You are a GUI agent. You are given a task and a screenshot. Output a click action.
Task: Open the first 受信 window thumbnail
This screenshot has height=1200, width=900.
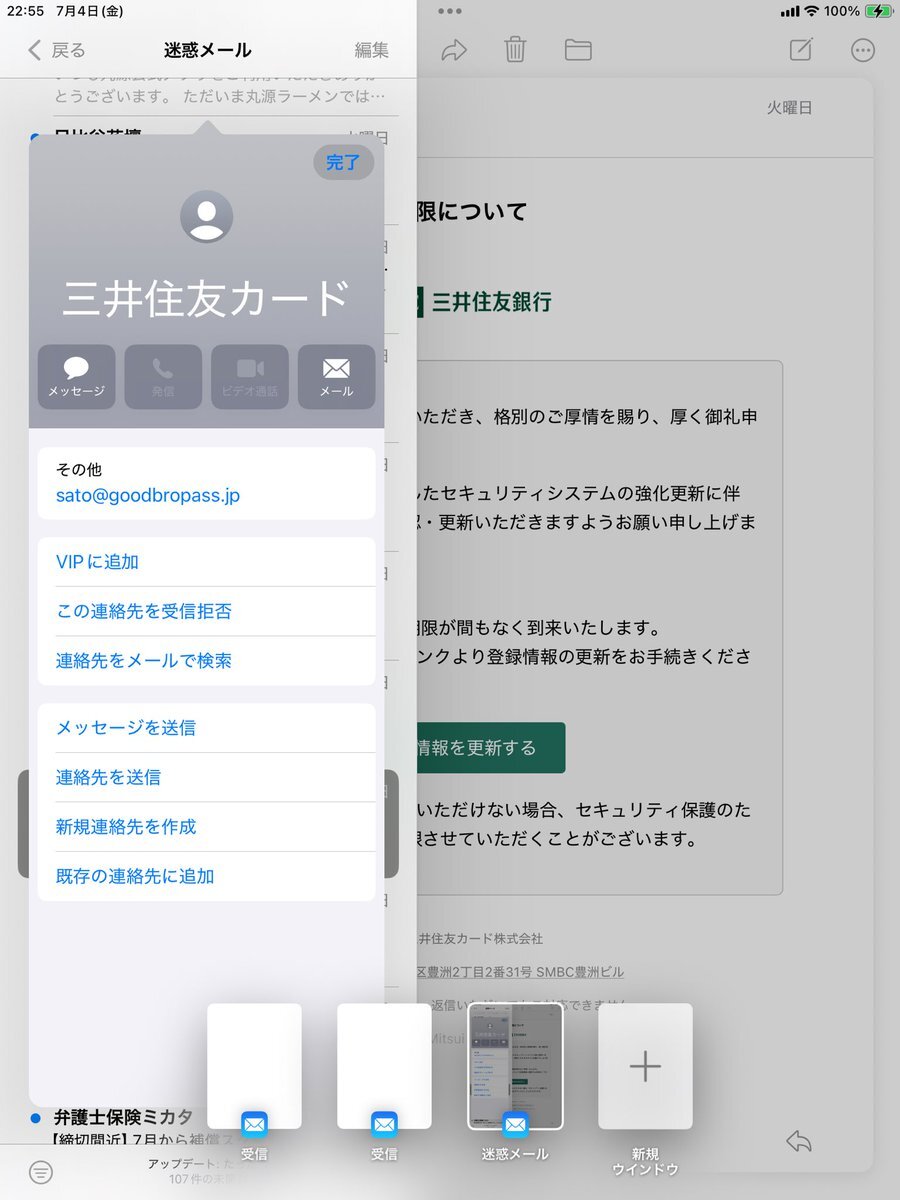254,1068
